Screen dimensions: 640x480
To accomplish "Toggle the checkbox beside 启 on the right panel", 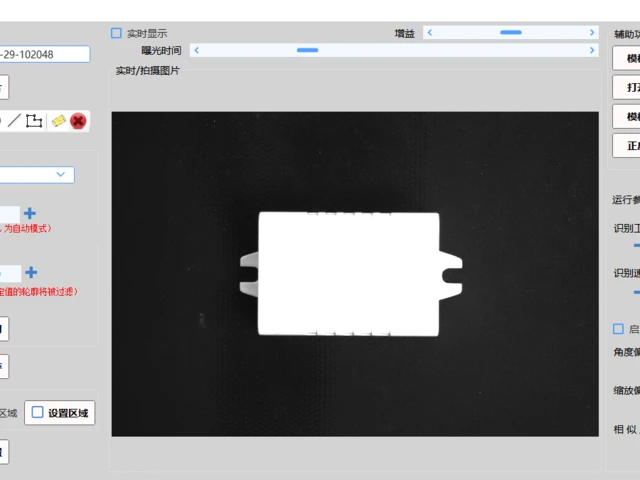I will coord(618,329).
